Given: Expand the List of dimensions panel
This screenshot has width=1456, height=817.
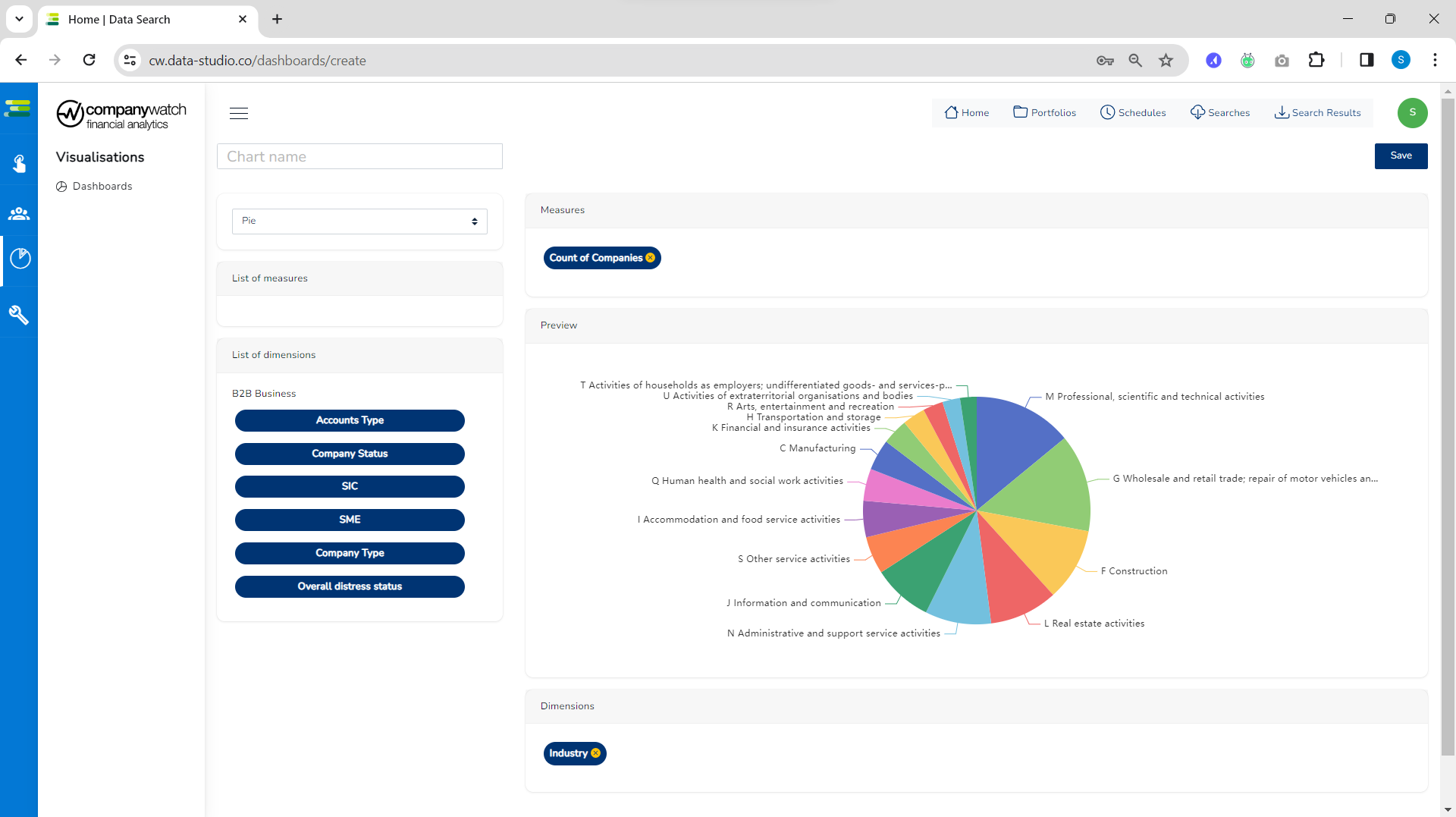Looking at the screenshot, I should [x=359, y=354].
